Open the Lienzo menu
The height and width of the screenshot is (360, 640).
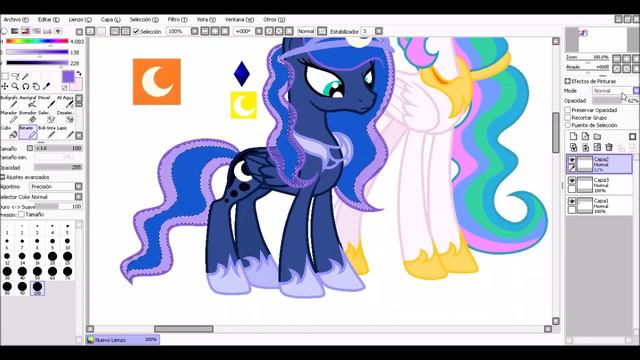pos(80,20)
